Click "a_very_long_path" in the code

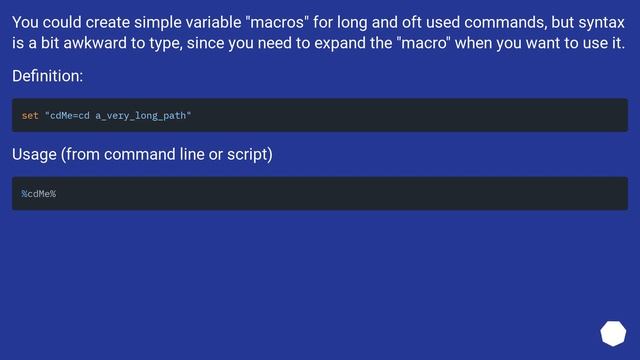click(141, 116)
